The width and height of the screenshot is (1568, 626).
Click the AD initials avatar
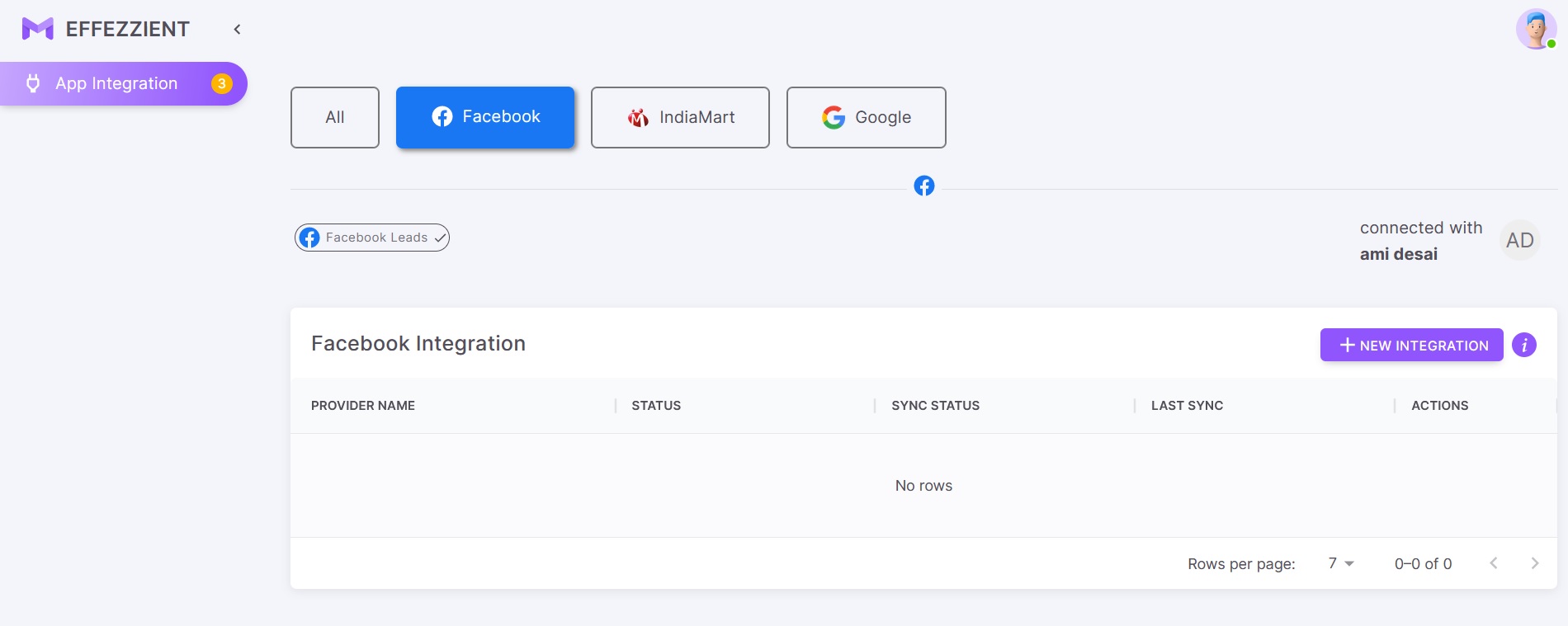point(1520,240)
